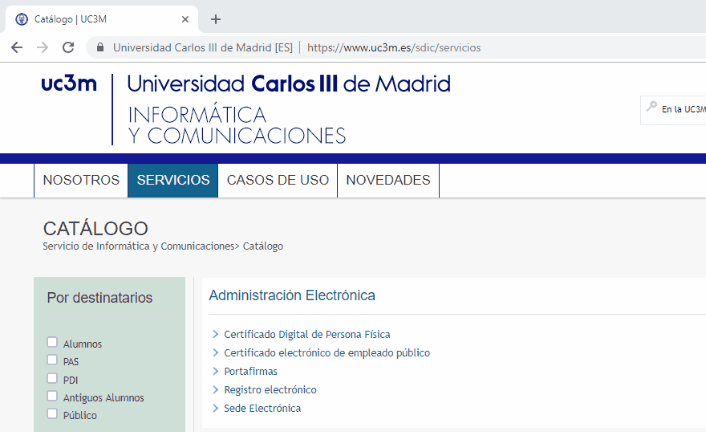Check the PDI checkbox
This screenshot has height=432, width=706.
(52, 378)
